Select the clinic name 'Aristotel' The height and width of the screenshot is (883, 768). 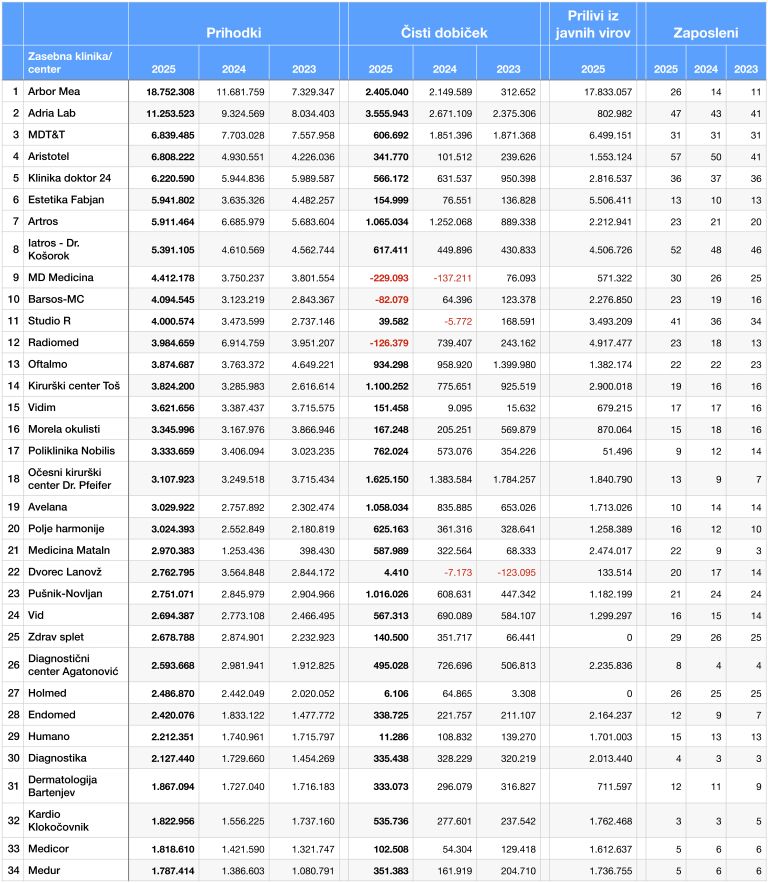point(48,157)
